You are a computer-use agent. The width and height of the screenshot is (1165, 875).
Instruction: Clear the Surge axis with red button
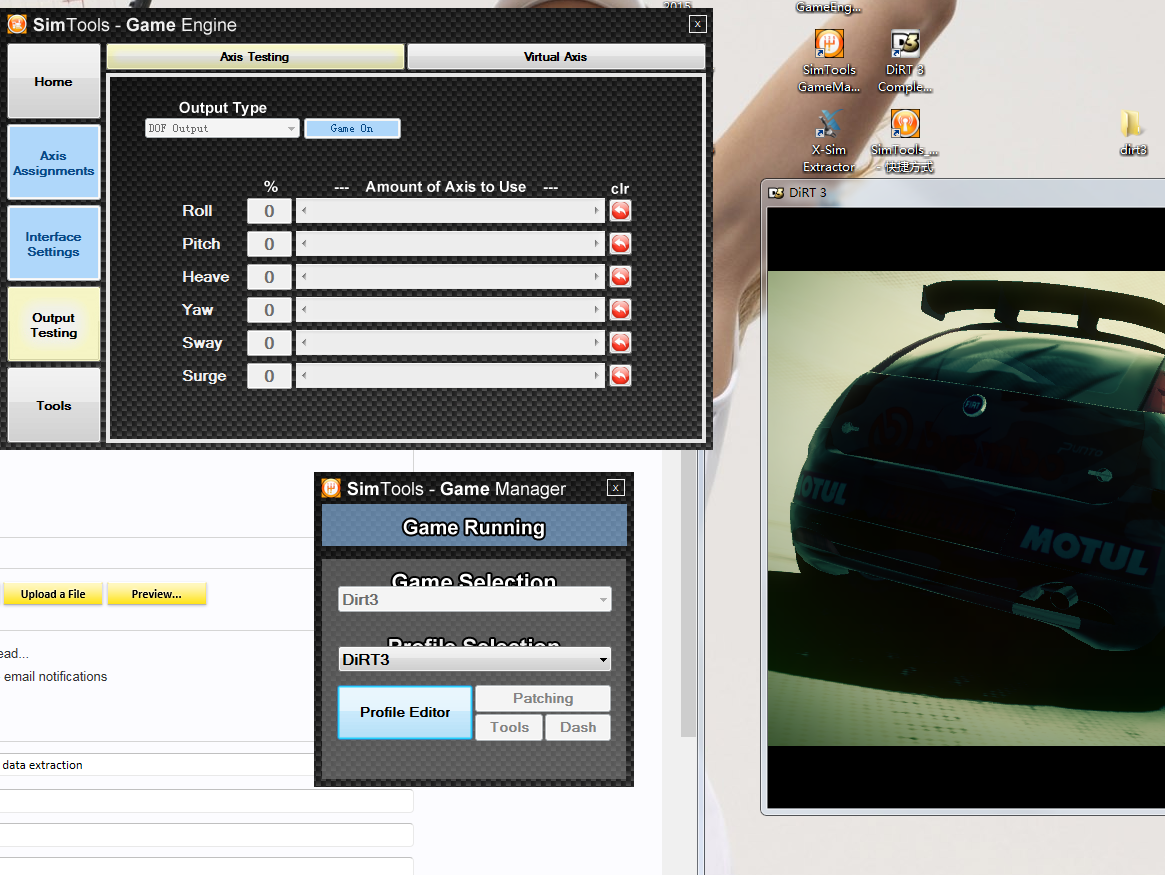[x=620, y=376]
